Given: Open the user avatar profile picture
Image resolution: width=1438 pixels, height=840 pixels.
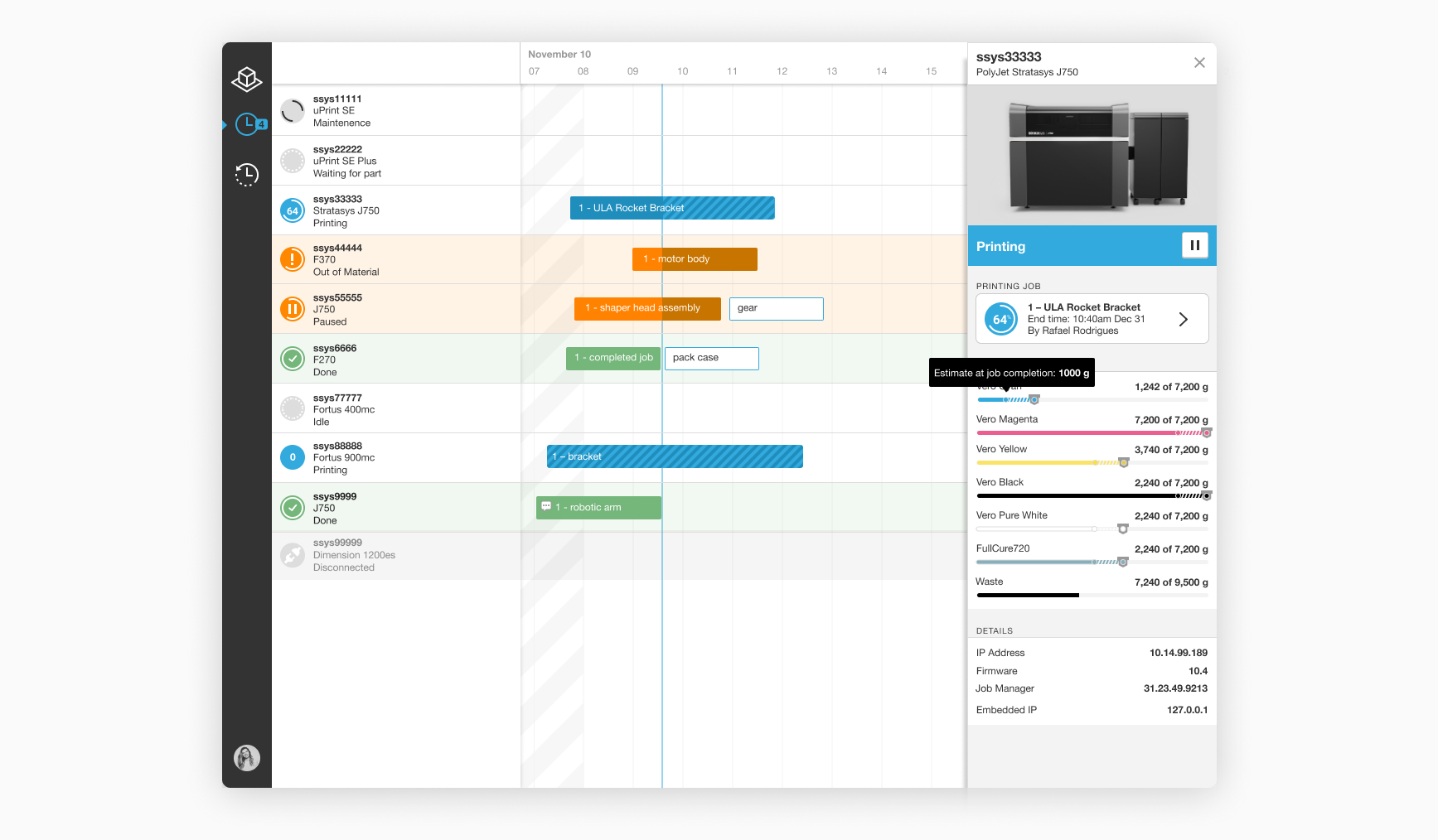Looking at the screenshot, I should pyautogui.click(x=247, y=758).
